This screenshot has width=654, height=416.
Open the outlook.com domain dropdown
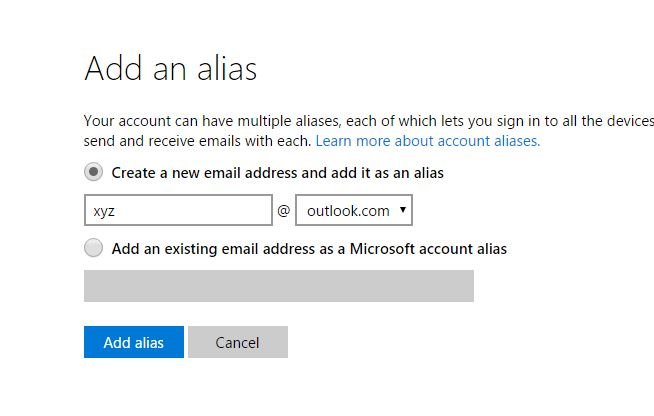[x=354, y=211]
